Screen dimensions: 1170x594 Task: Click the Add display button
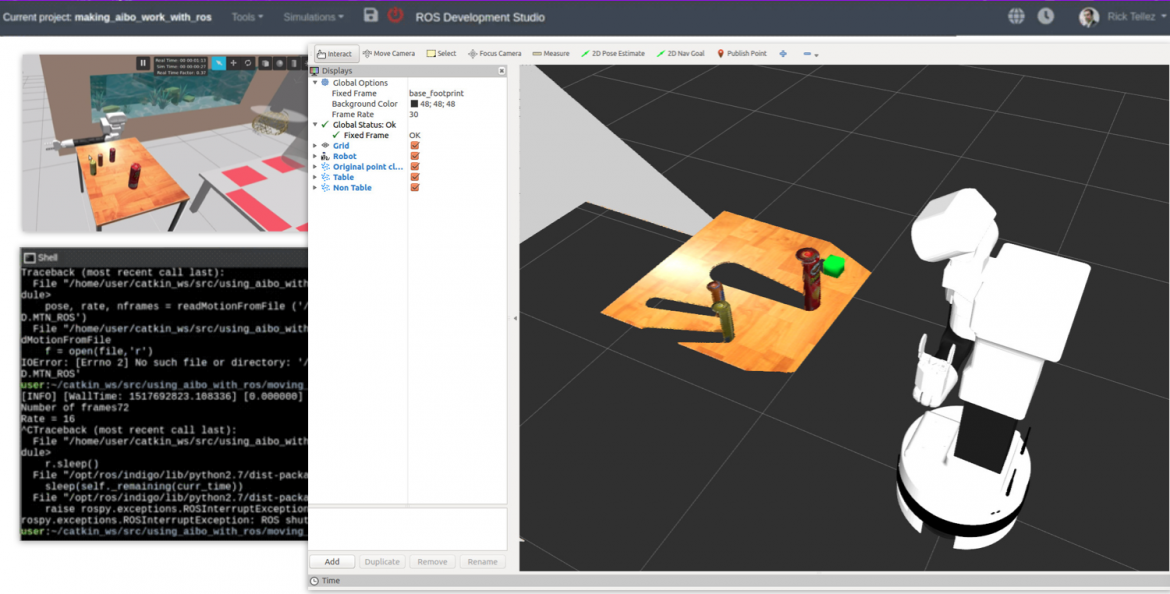(x=332, y=562)
